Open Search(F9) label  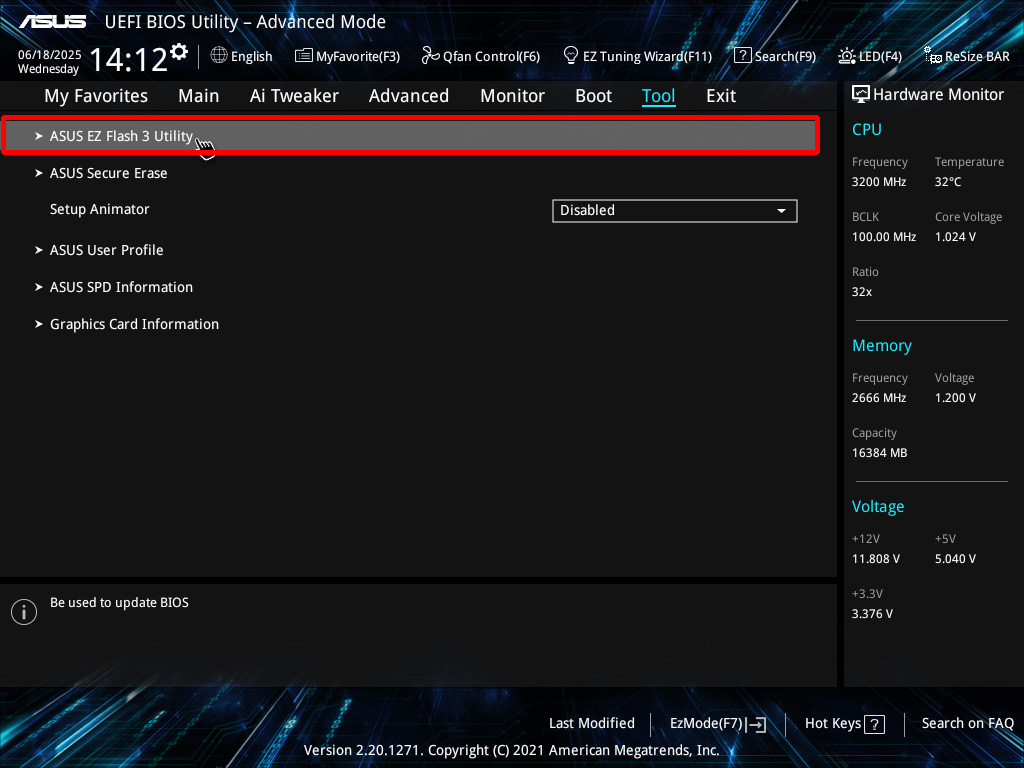(x=786, y=56)
